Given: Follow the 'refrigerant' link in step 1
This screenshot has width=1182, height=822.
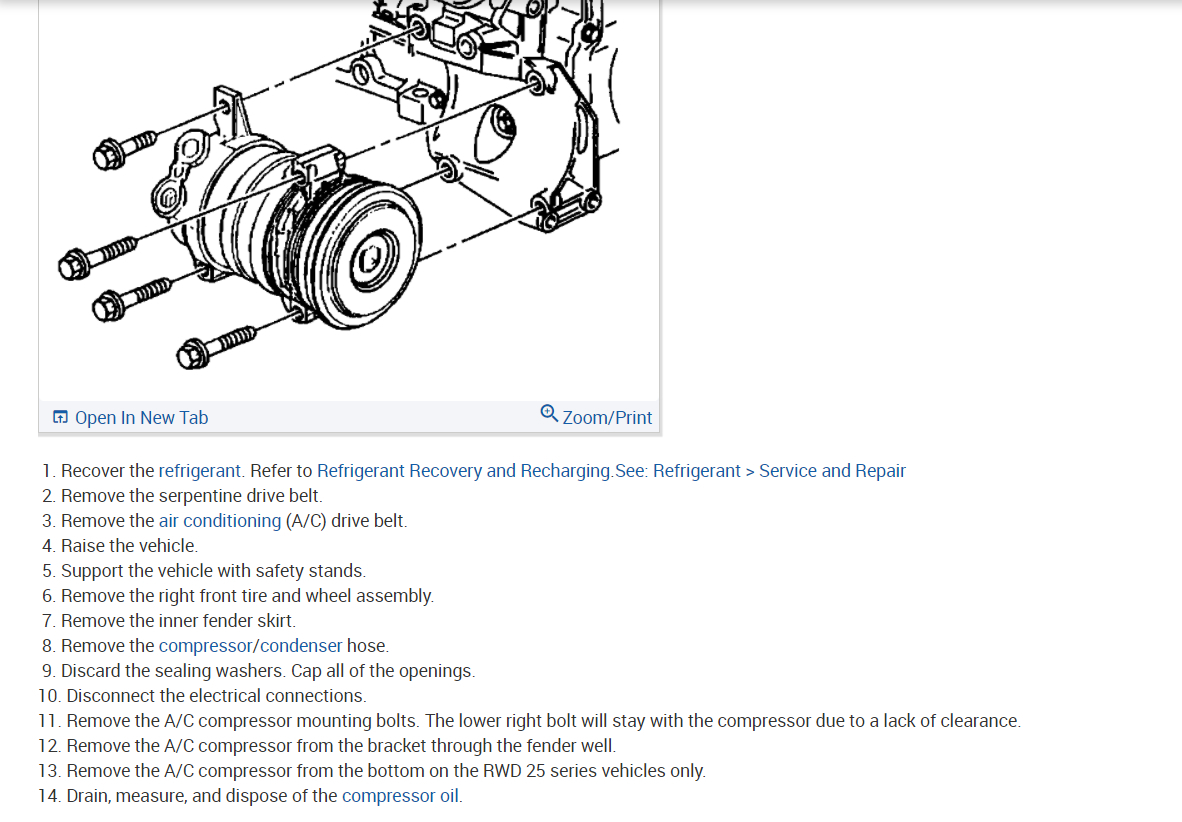Looking at the screenshot, I should pyautogui.click(x=199, y=471).
